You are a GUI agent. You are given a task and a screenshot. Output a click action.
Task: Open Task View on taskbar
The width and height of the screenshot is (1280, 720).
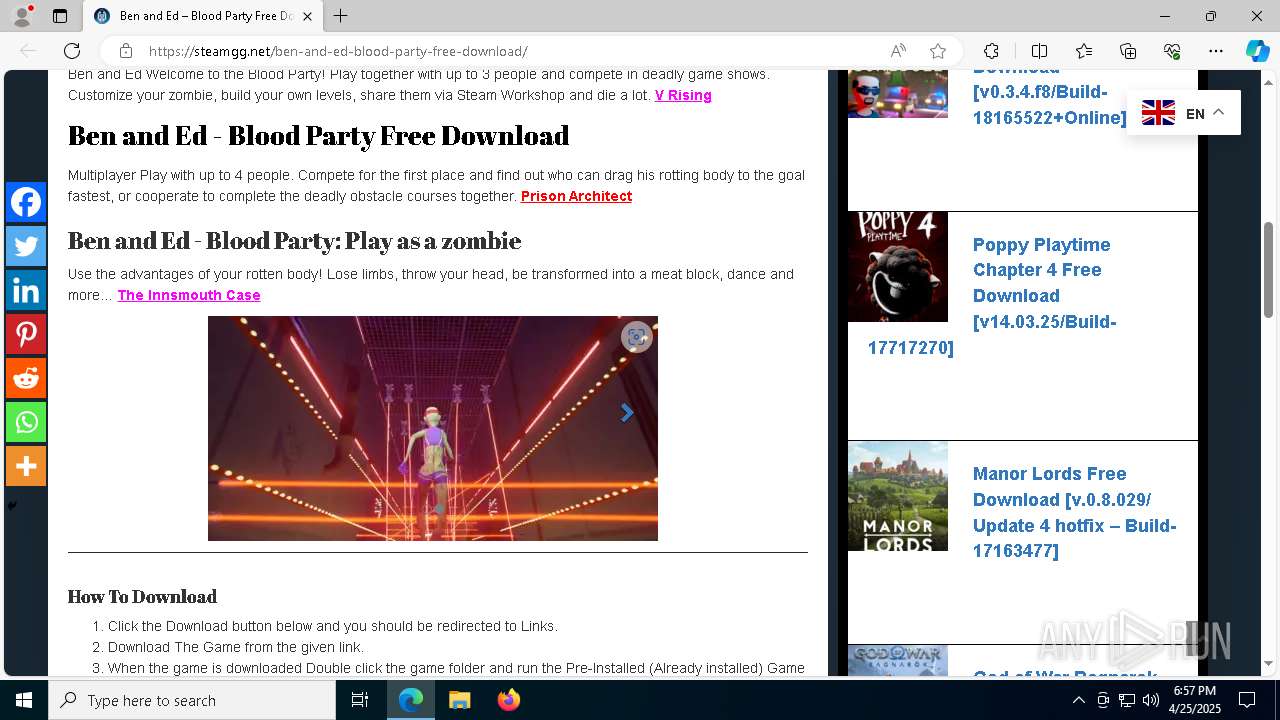pyautogui.click(x=361, y=700)
